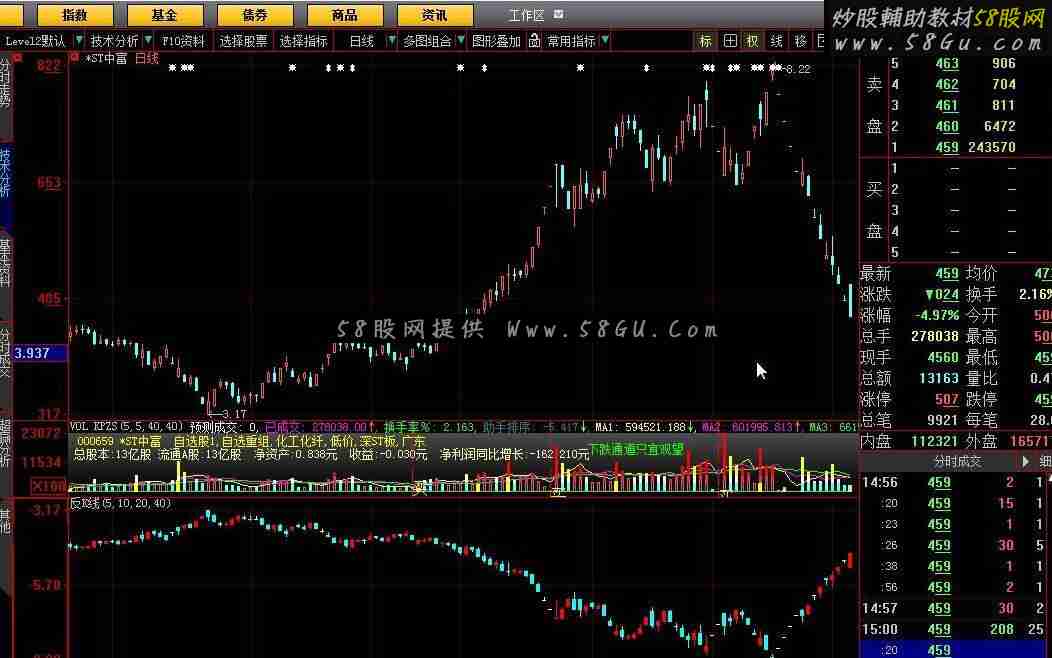Screen dimensions: 1052x658
Task: Expand the 日线 period dropdown arrow
Action: (392, 41)
